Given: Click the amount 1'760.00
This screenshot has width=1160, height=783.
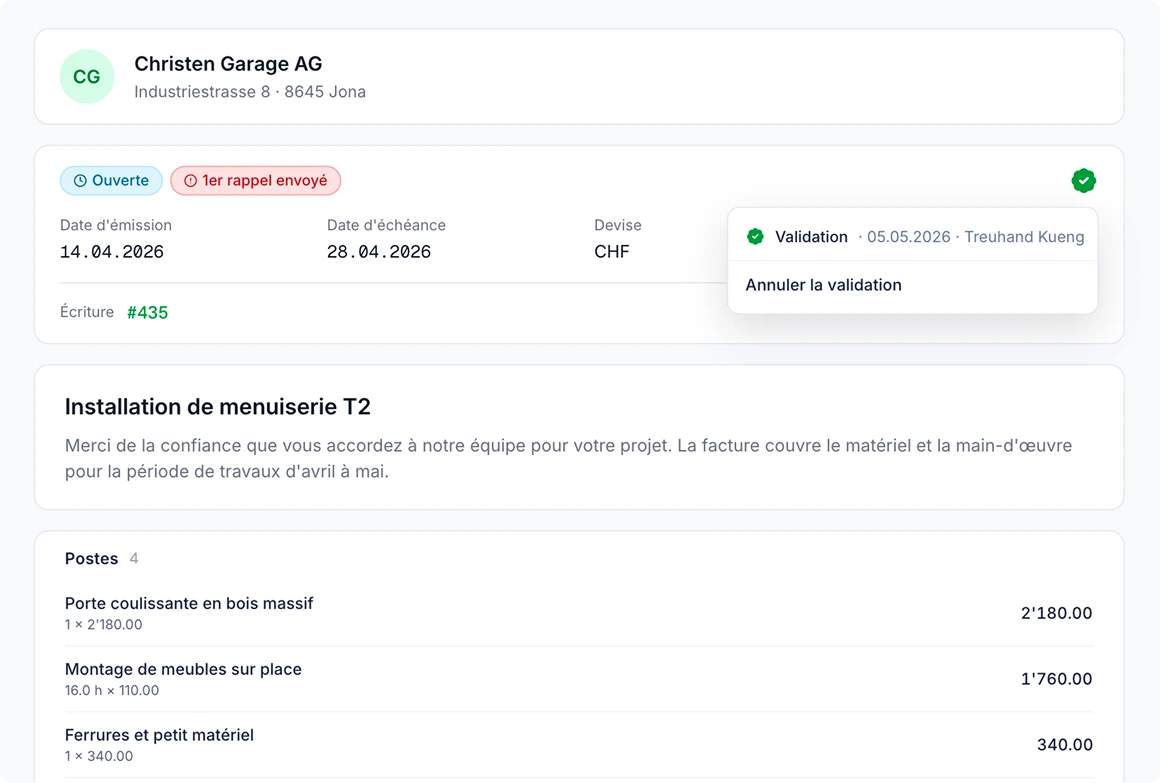Looking at the screenshot, I should click(x=1056, y=679).
